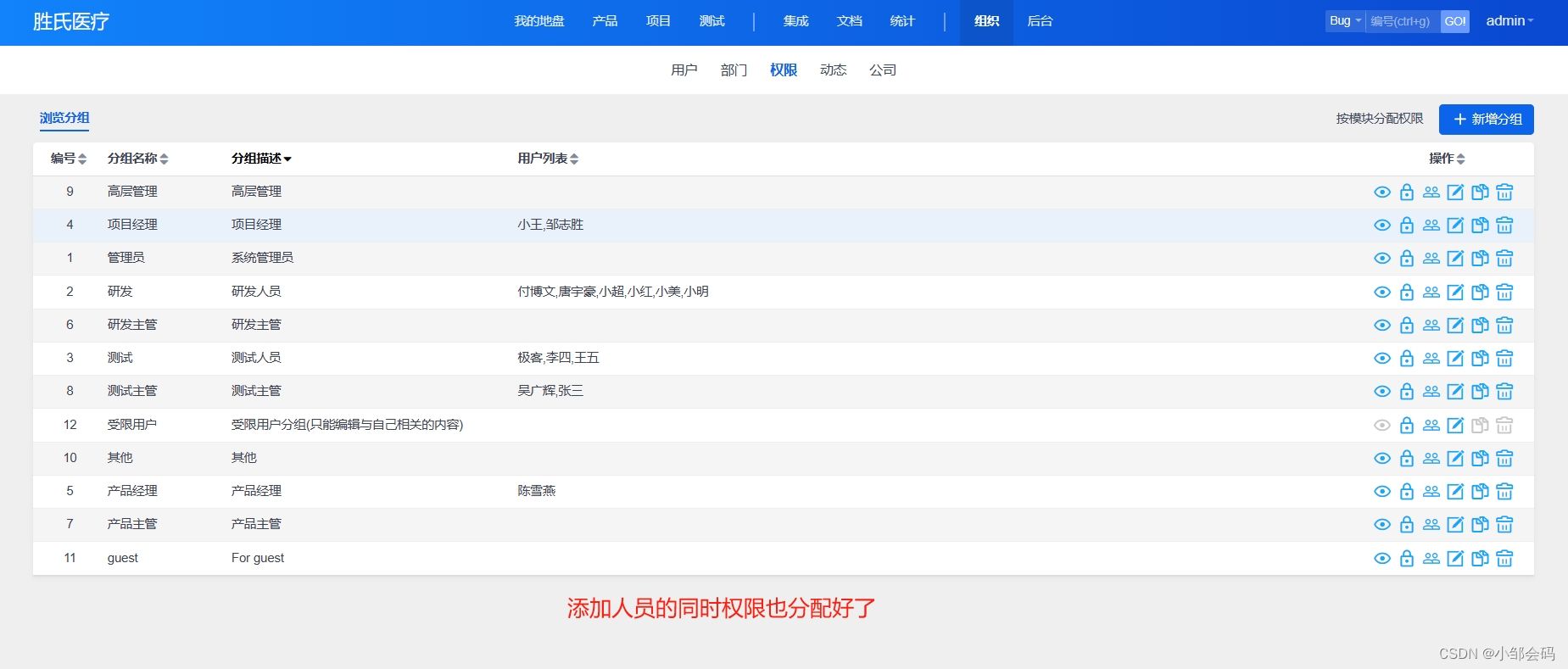Image resolution: width=1568 pixels, height=669 pixels.
Task: Open 项目 in top navigation
Action: tap(658, 21)
